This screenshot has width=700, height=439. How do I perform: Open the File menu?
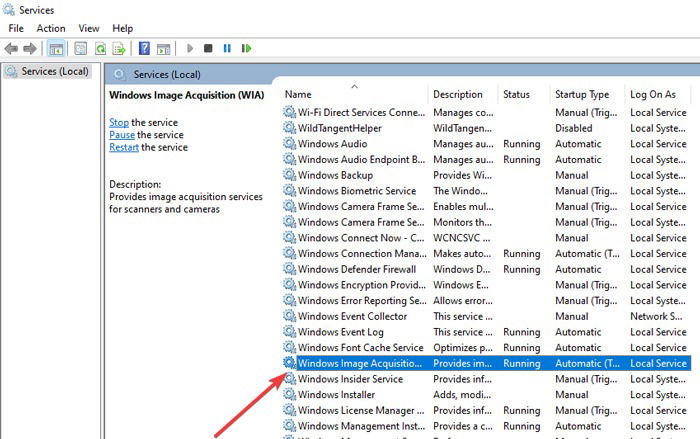(x=16, y=28)
